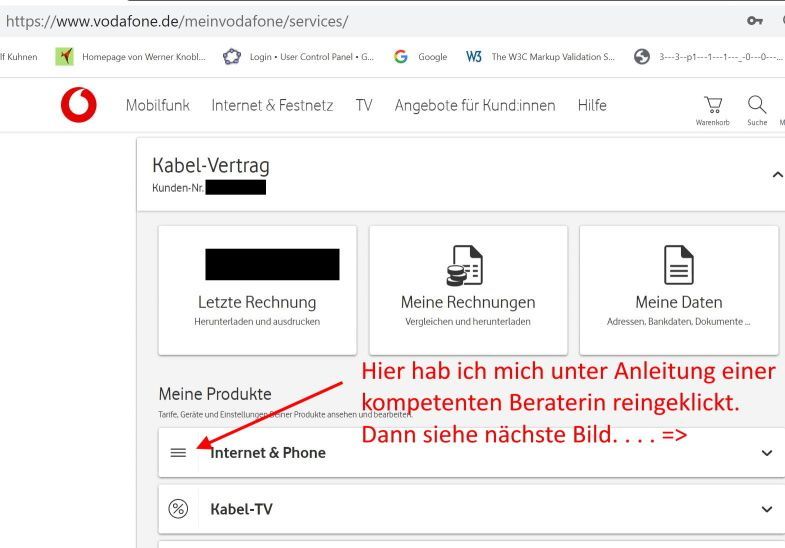Open Meine Daten card title
Viewport: 785px width, 548px height.
click(x=679, y=302)
